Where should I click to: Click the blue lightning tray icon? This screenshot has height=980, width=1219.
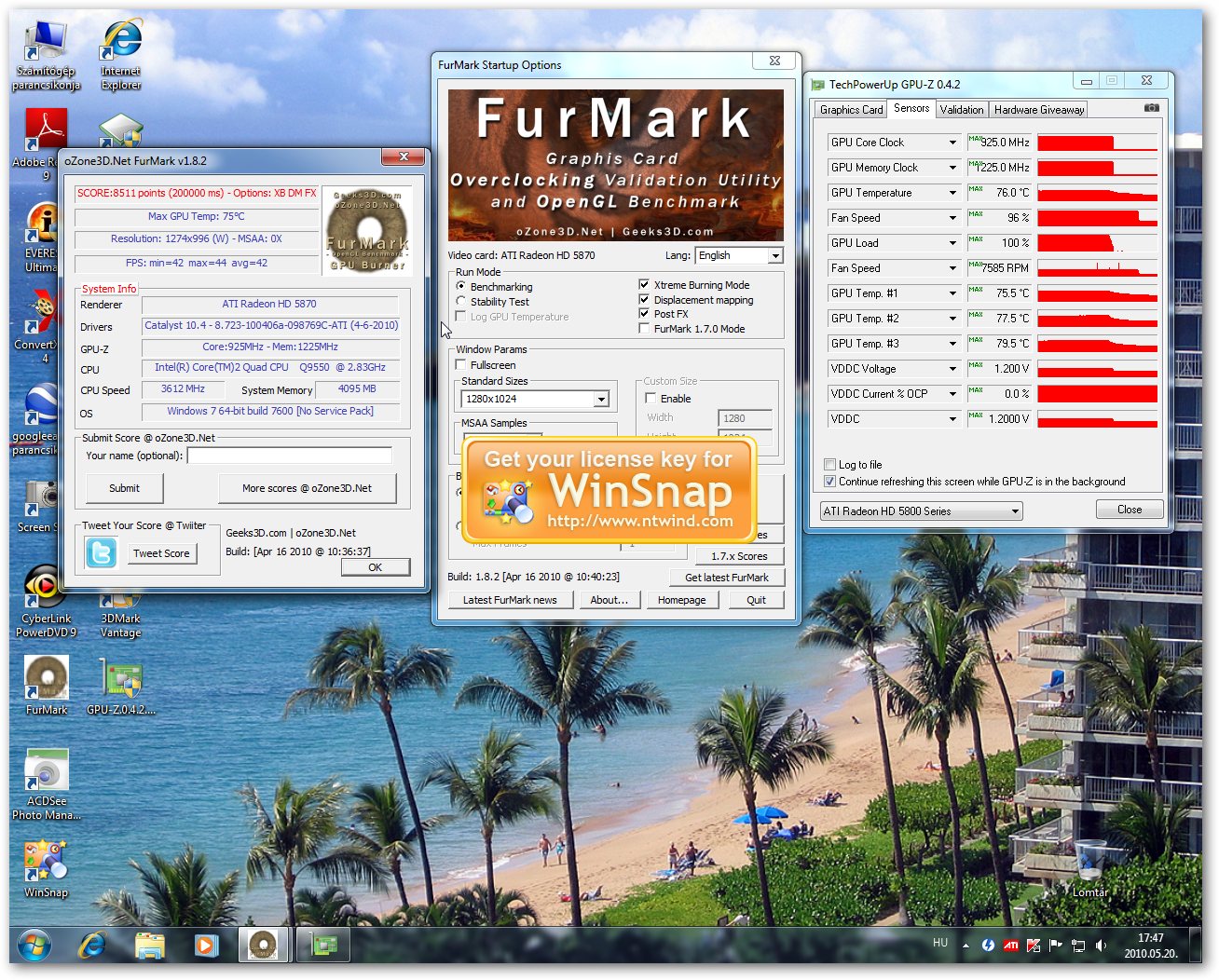[988, 946]
